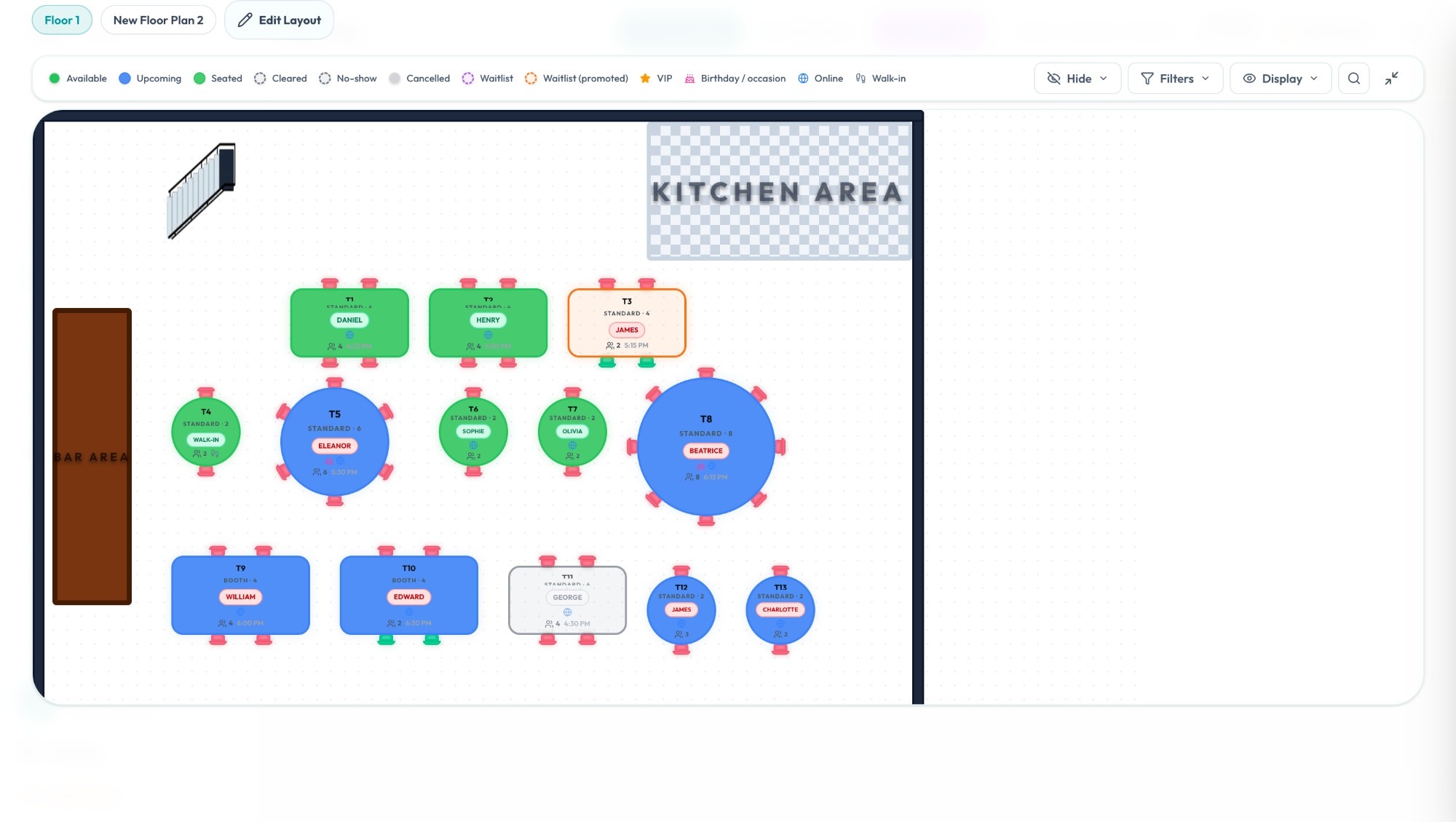Viewport: 1456px width, 822px height.
Task: Click the staircase icon on floor plan
Action: coord(202,191)
